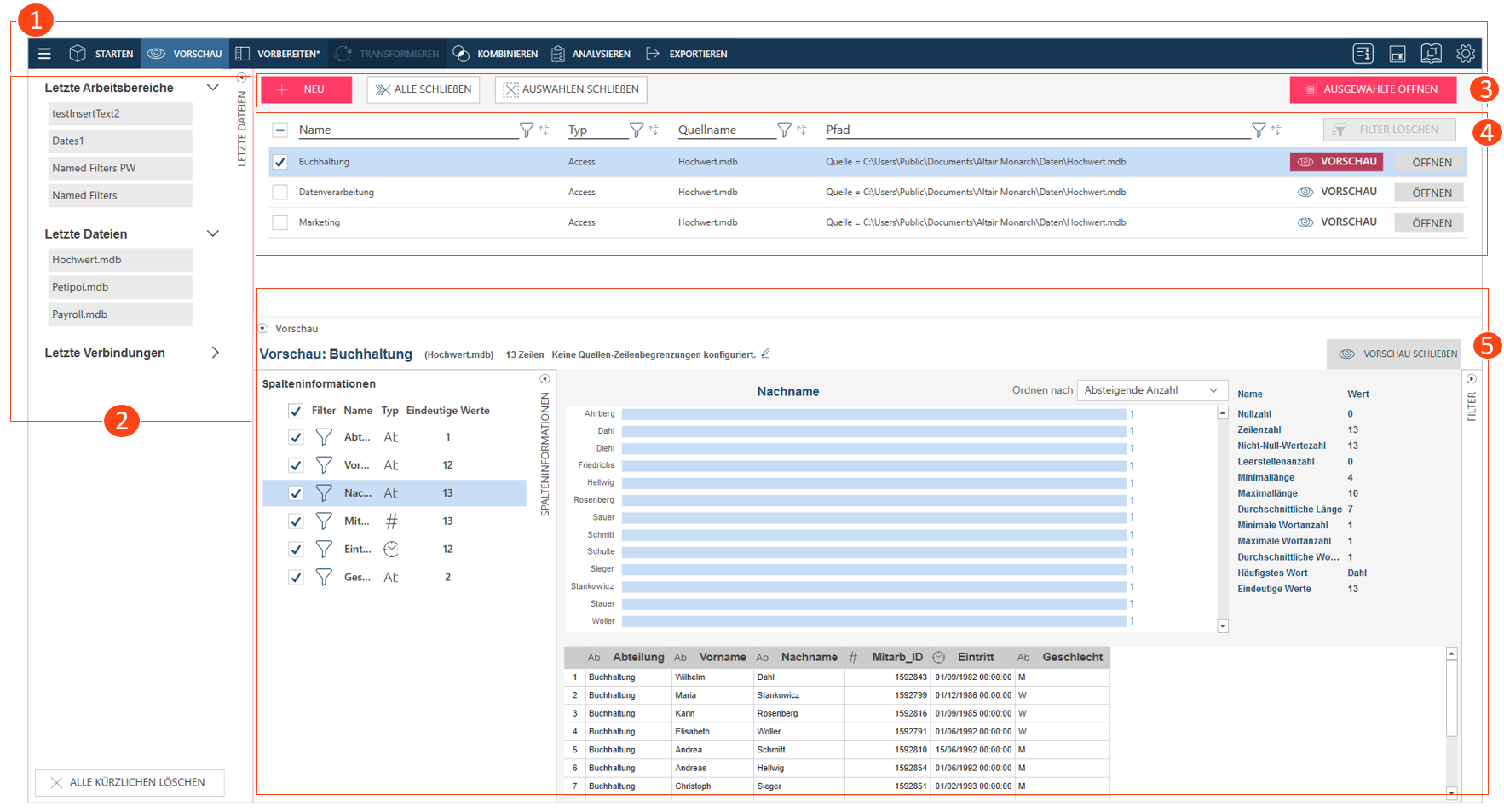This screenshot has height=812, width=1504.
Task: Click the eye Vorschau icon for Marketing row
Action: pyautogui.click(x=1305, y=222)
